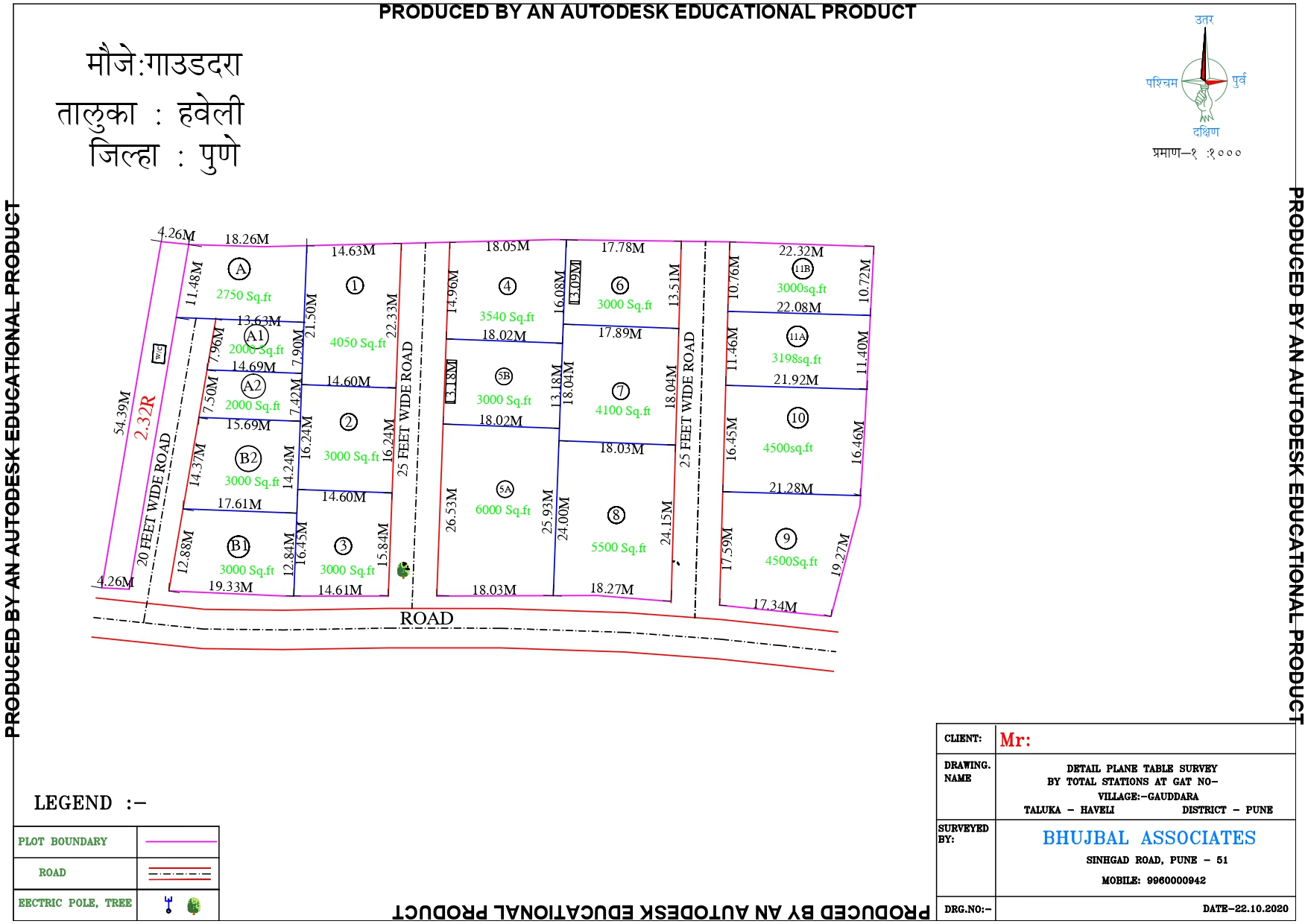Click the circled plot number 10 marker

(797, 417)
